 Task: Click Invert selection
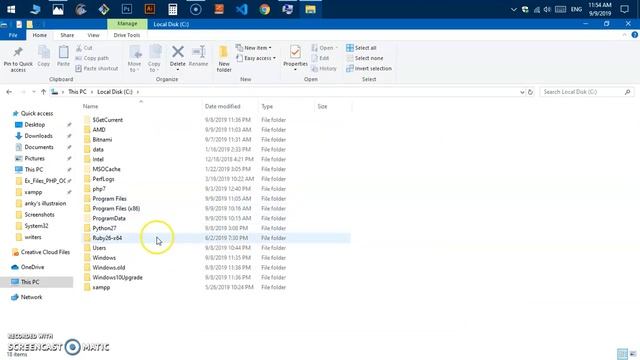369,69
